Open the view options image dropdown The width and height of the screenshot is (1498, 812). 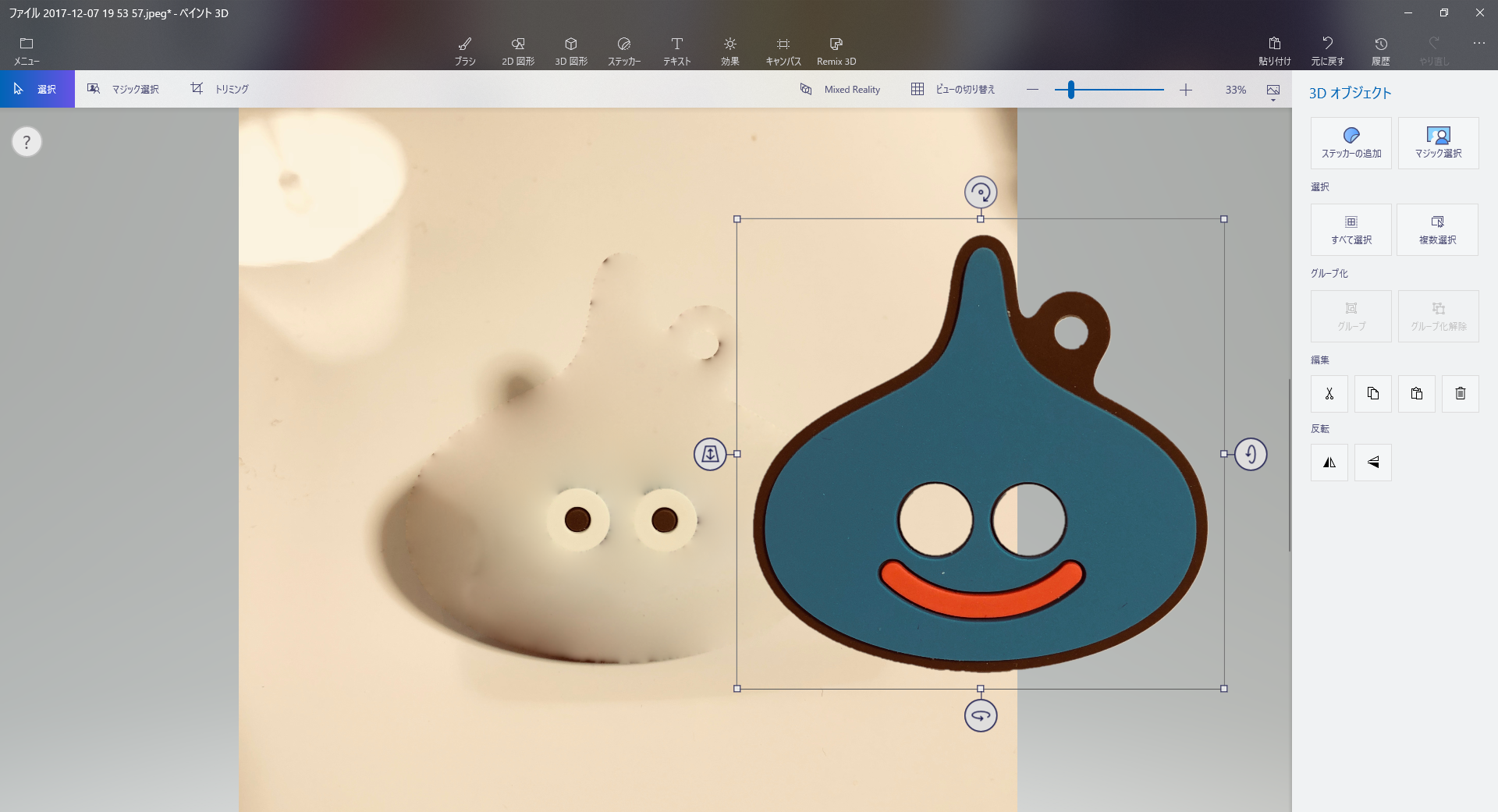(x=1273, y=92)
